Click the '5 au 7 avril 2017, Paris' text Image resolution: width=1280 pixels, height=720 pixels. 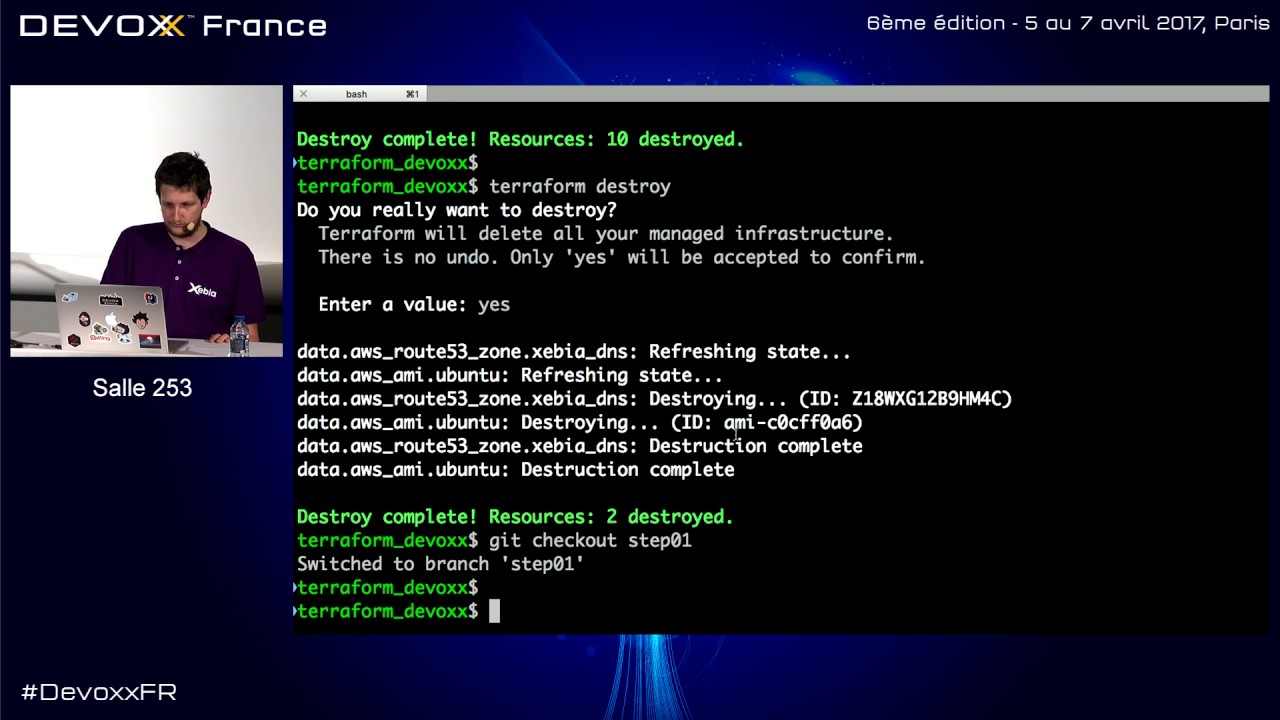1147,23
